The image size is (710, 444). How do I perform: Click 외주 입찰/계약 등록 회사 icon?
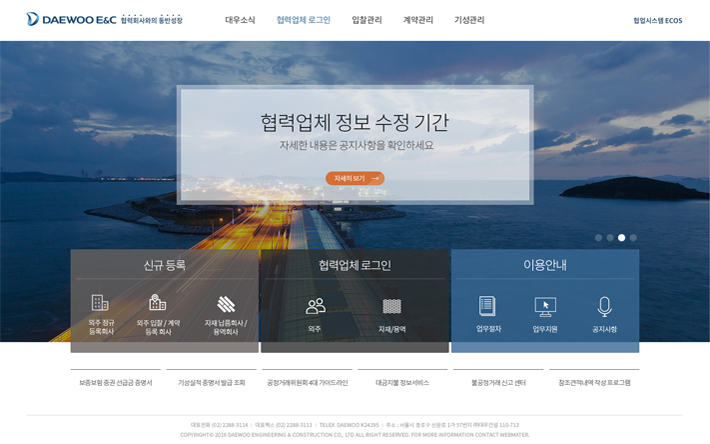(x=157, y=302)
